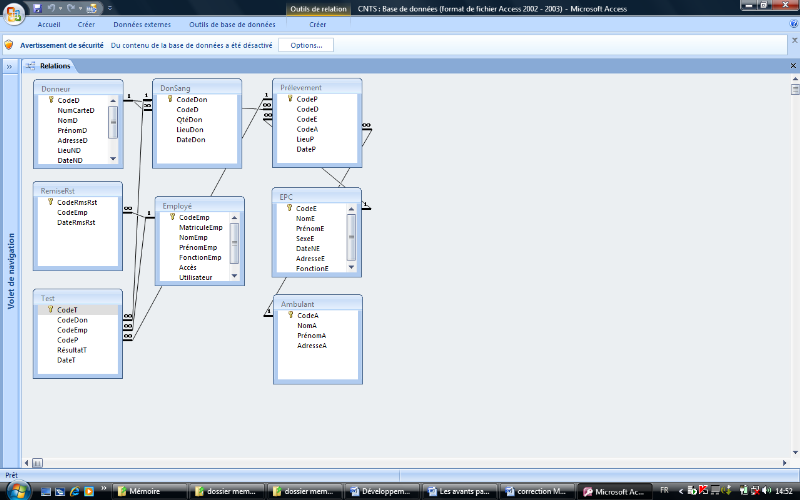This screenshot has height=500, width=800.
Task: Open the Windows Start menu orb
Action: click(x=14, y=490)
